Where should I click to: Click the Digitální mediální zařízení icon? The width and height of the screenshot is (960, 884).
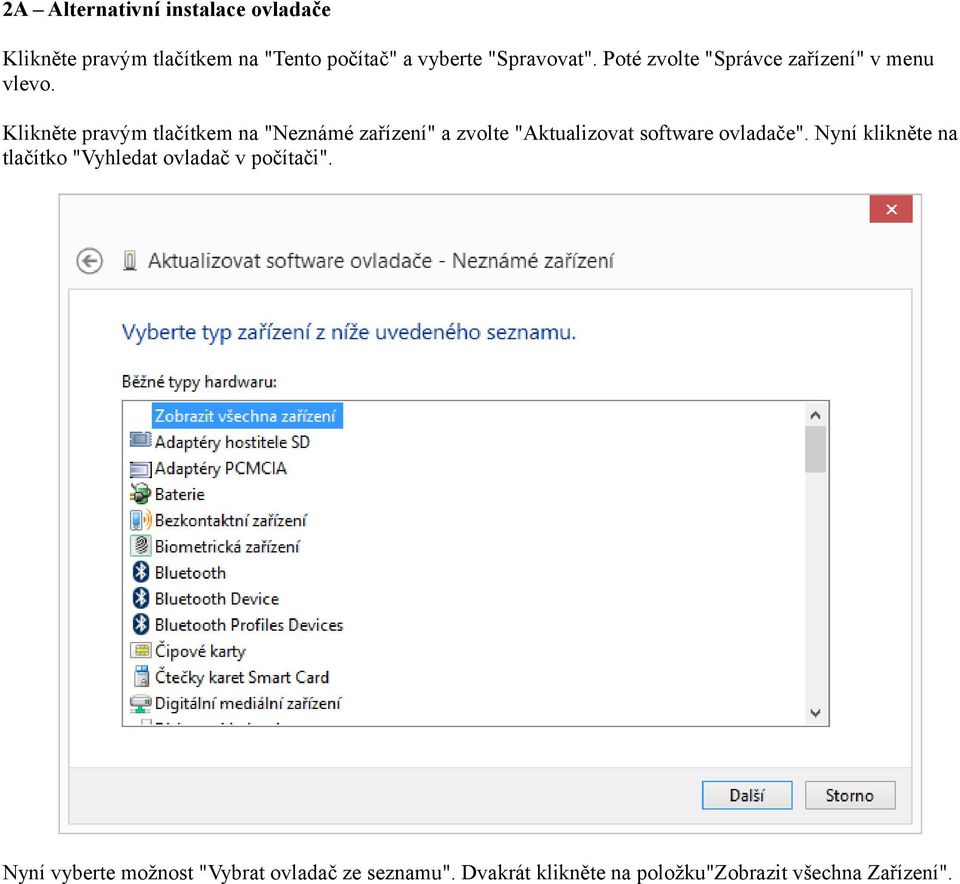click(141, 703)
